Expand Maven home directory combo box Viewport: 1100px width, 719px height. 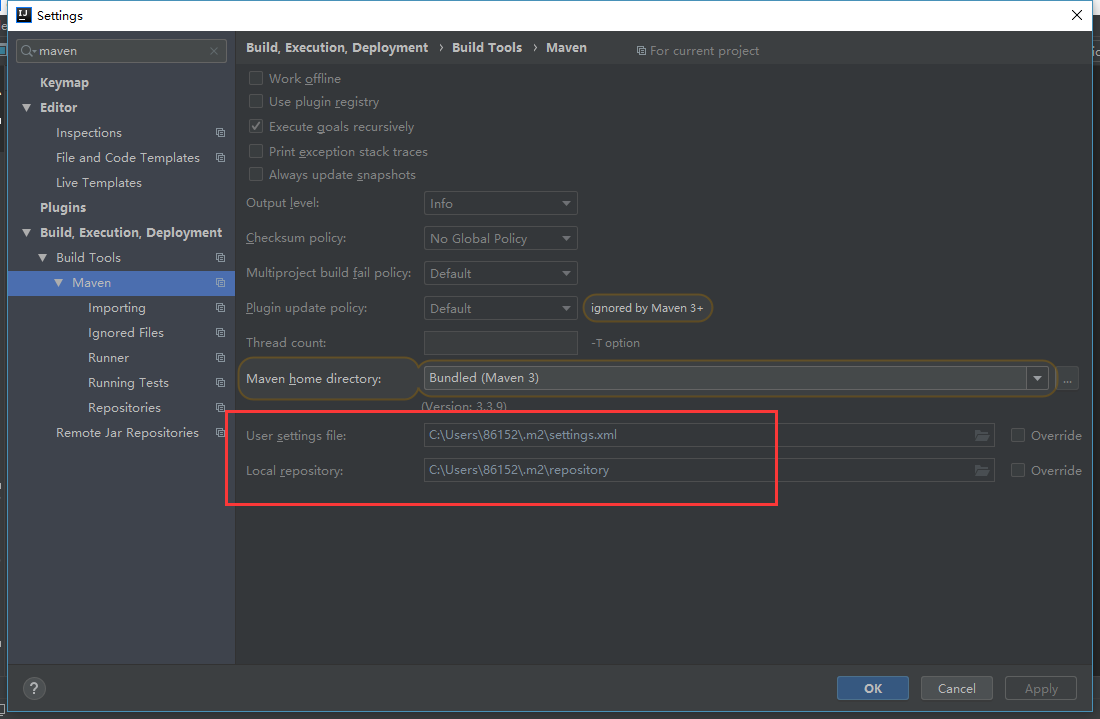click(x=1037, y=378)
